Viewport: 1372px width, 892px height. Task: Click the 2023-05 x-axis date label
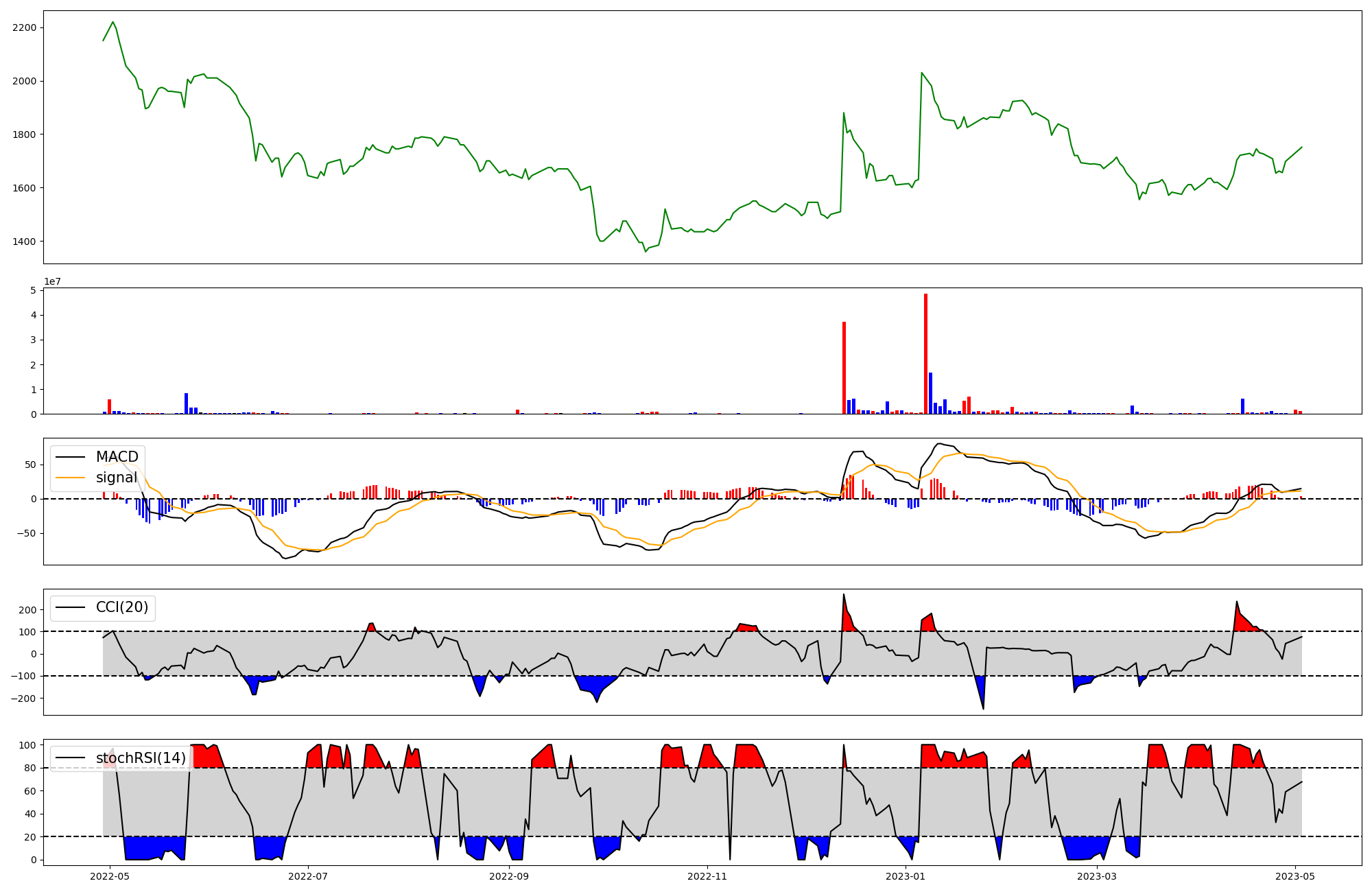pos(1295,876)
